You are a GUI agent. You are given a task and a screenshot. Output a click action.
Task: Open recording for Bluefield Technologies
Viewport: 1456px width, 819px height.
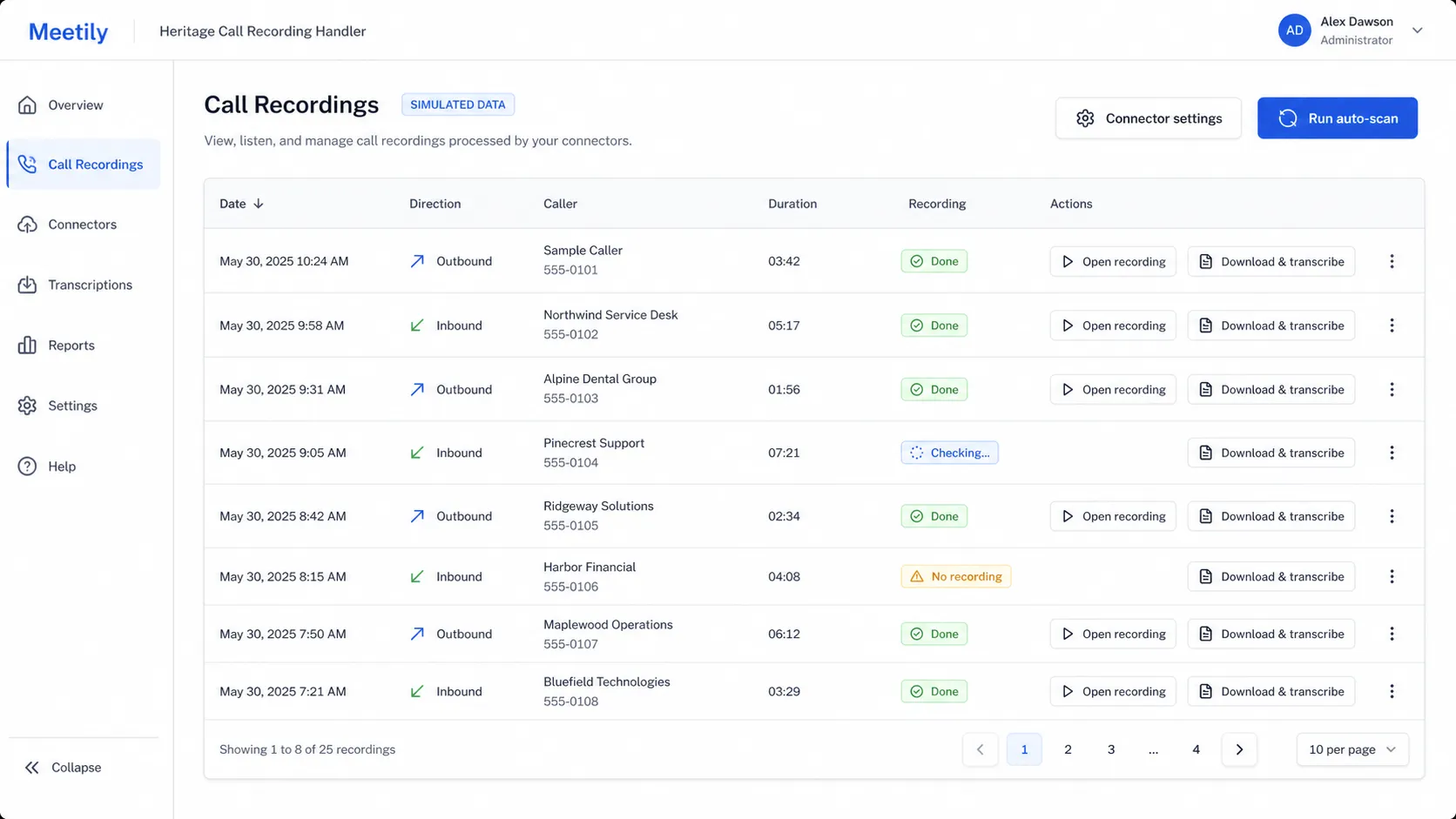click(x=1112, y=692)
